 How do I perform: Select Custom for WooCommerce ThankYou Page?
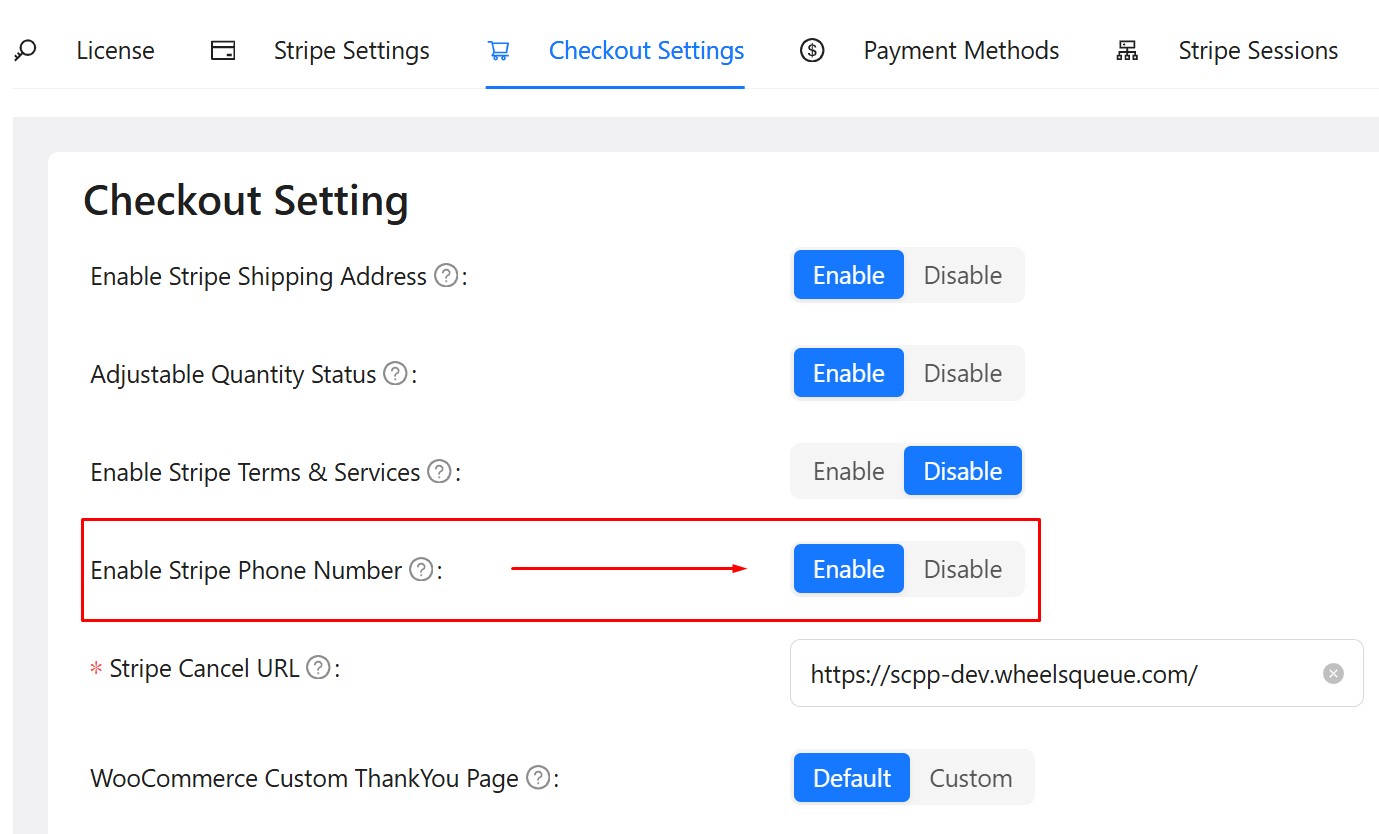(970, 778)
